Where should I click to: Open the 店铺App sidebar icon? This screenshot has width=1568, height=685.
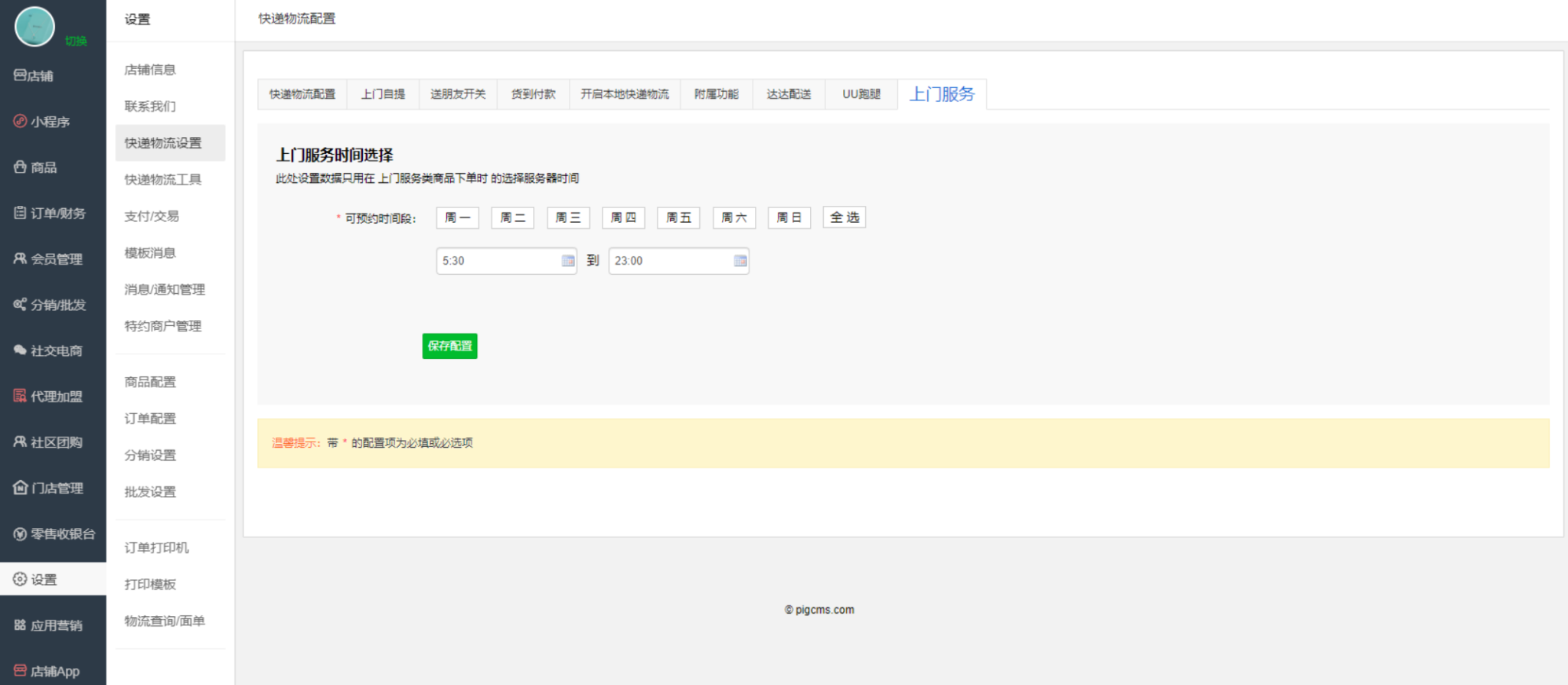[20, 670]
